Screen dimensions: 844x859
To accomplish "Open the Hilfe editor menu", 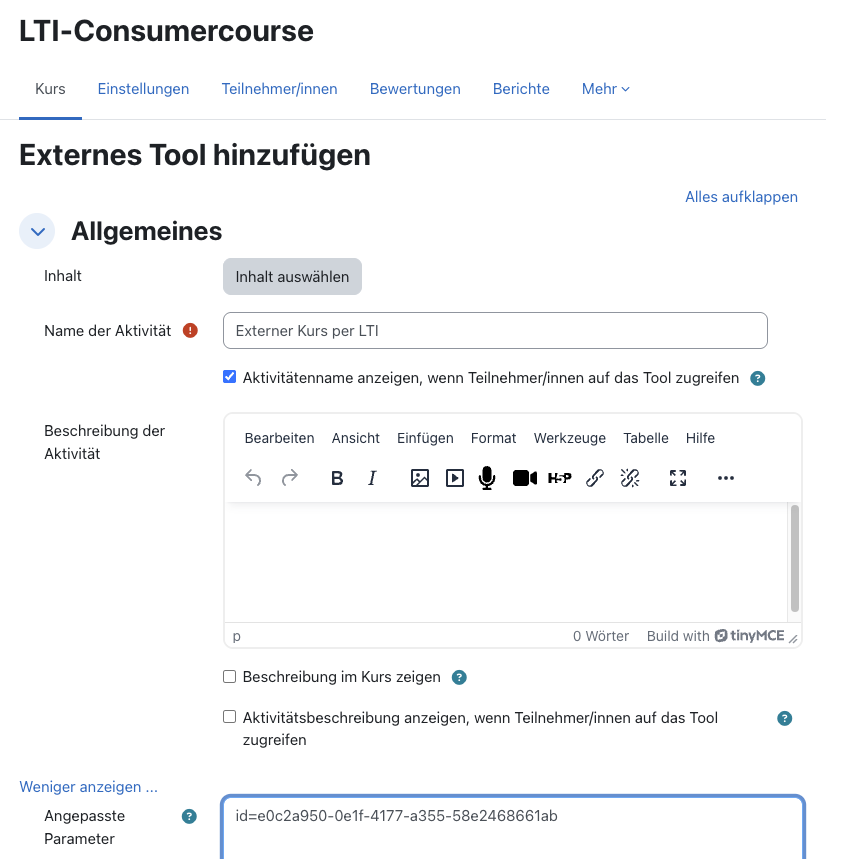I will 700,438.
